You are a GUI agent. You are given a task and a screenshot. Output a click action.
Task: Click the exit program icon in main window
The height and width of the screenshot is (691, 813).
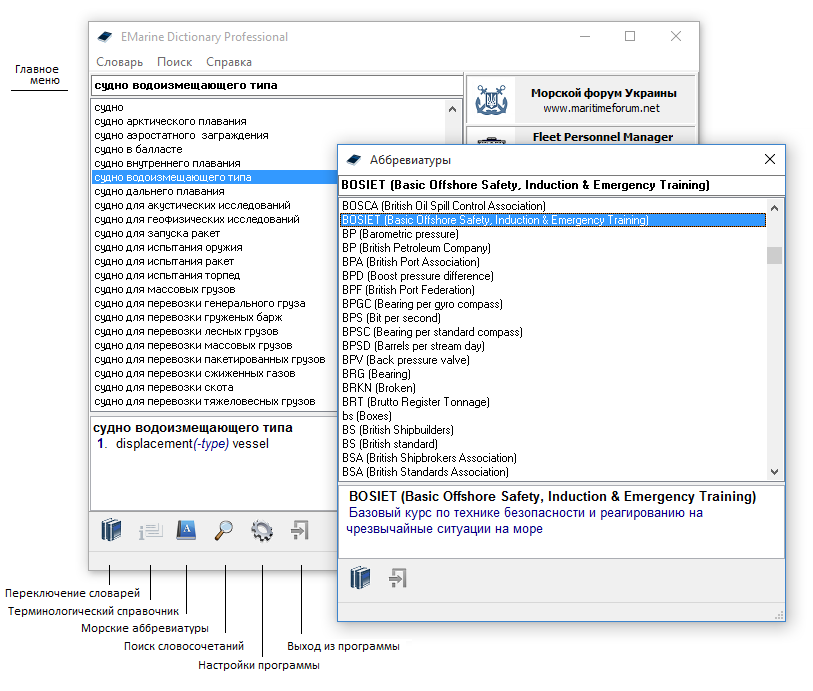(x=299, y=530)
